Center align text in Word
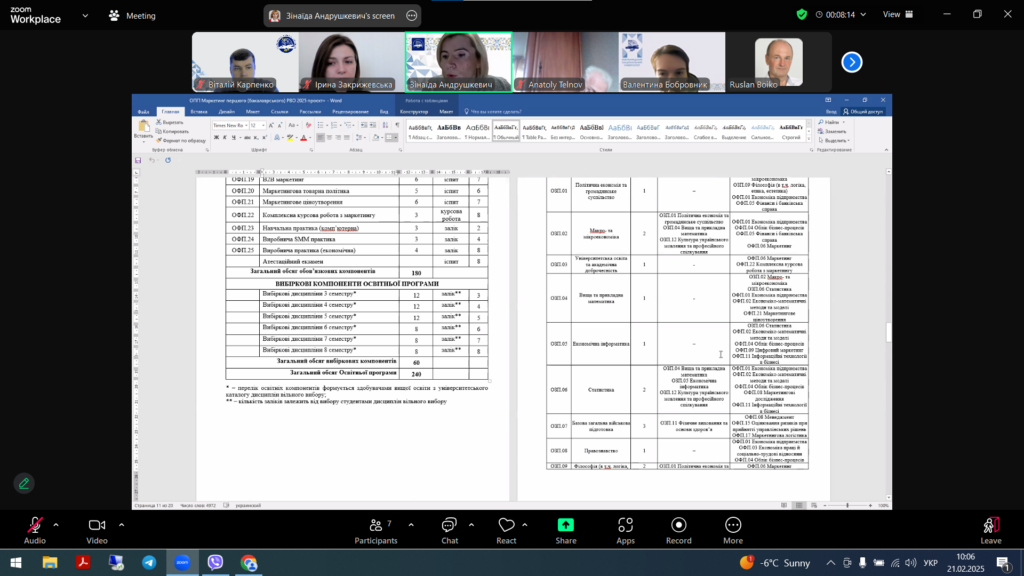 [x=329, y=138]
